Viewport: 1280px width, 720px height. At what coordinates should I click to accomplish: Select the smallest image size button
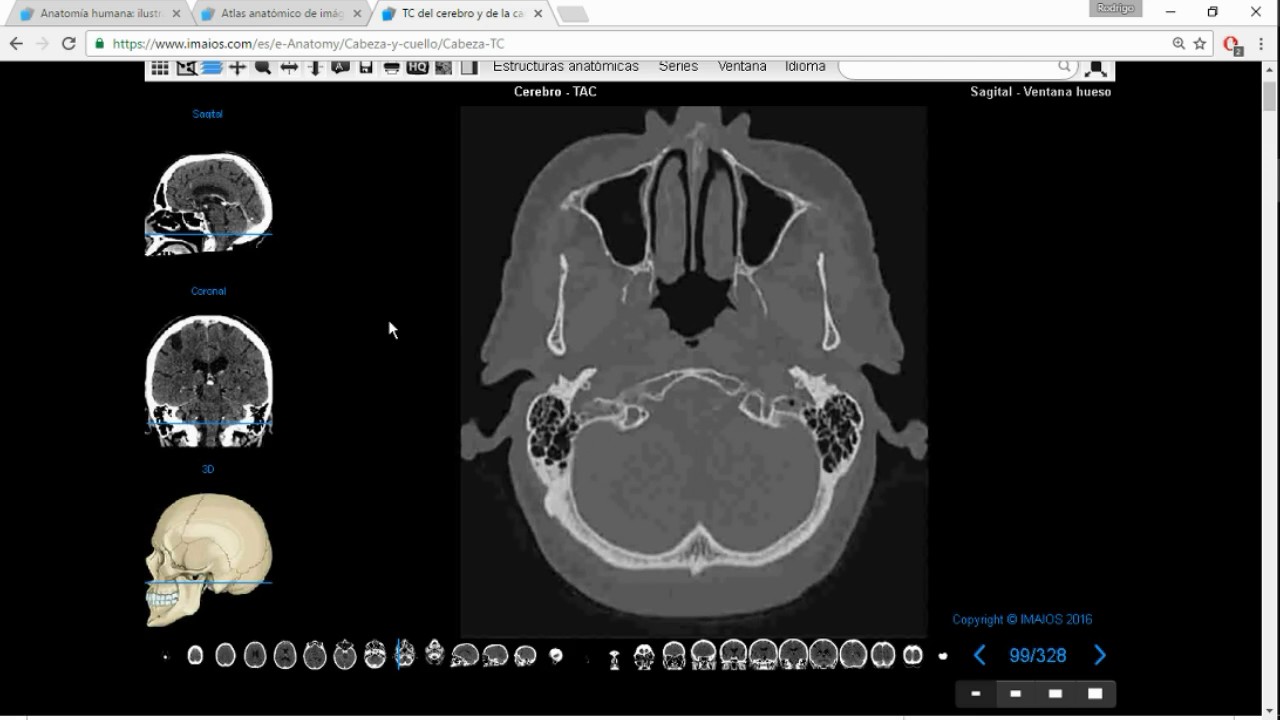[x=976, y=693]
